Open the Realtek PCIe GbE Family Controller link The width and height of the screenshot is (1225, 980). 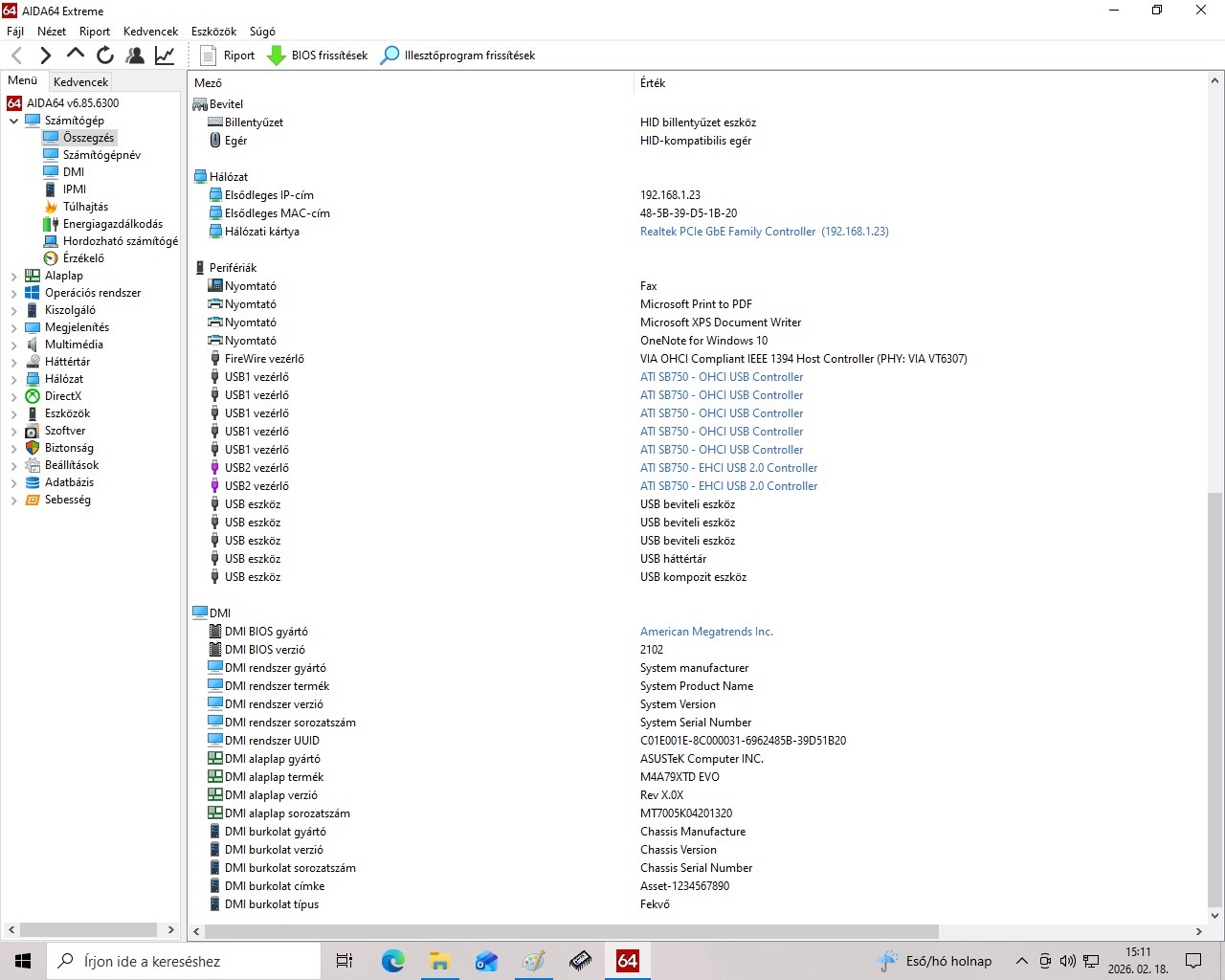(764, 232)
